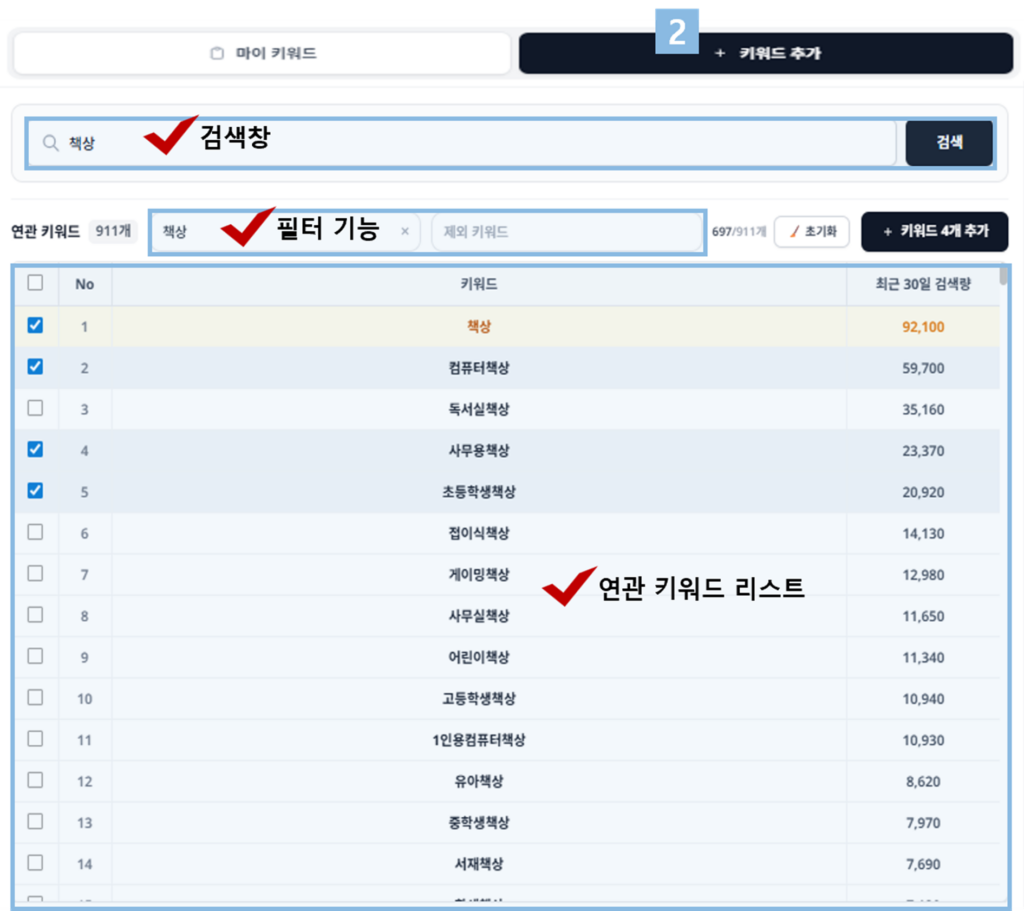
Task: Toggle the select-all checkbox in table header
Action: point(36,284)
